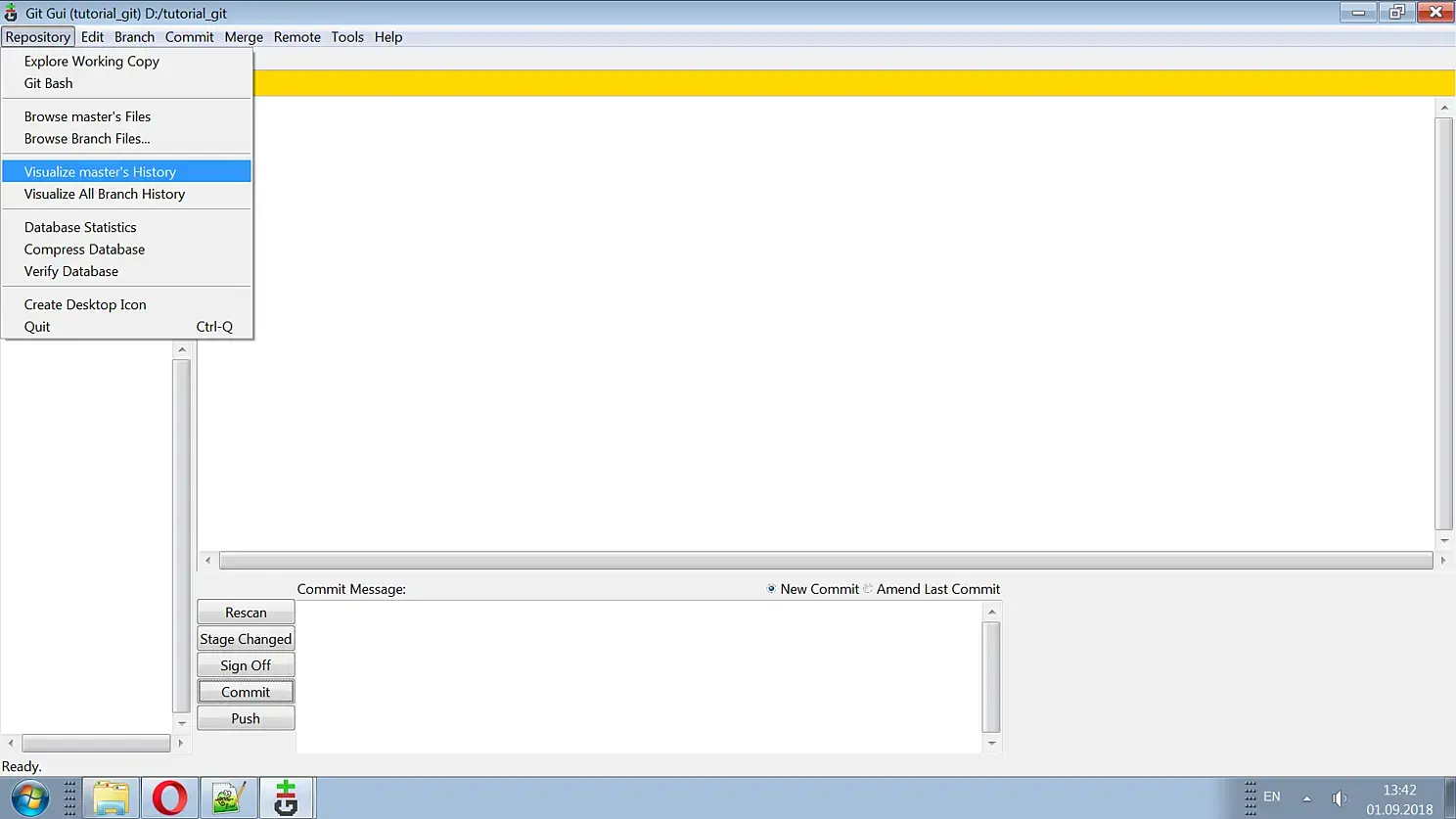
Task: Open Windows Explorer from taskbar
Action: click(111, 797)
